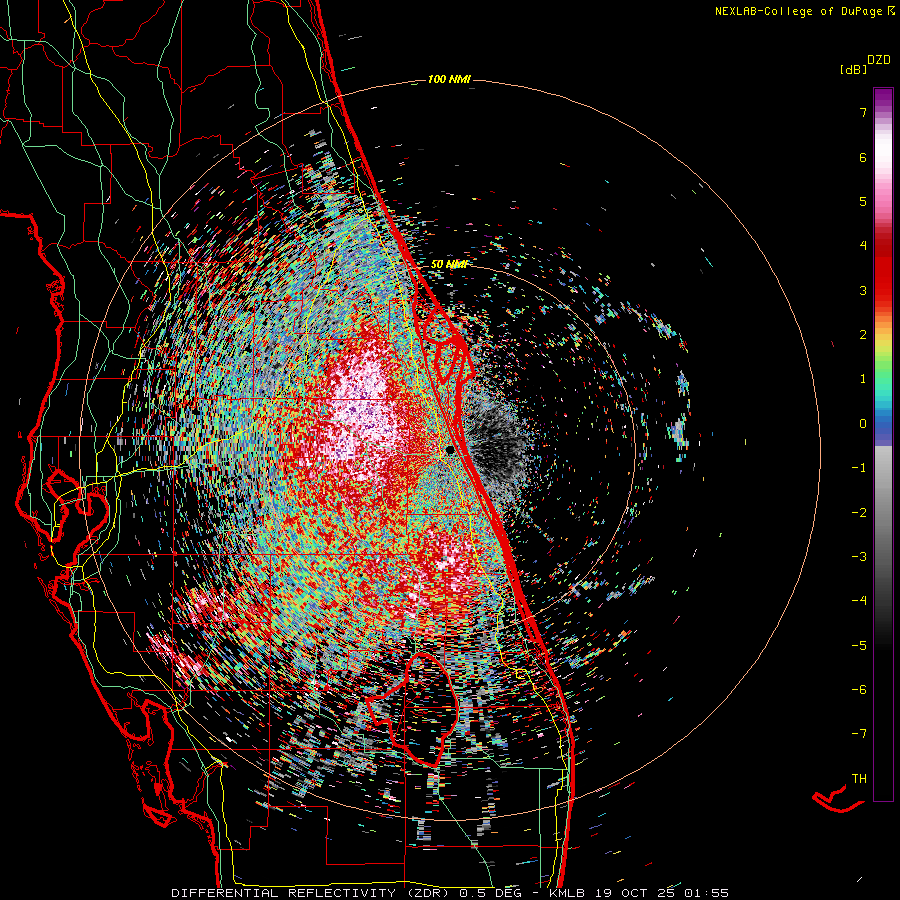Click the DZD label above the color scale
This screenshot has height=900, width=900.
(x=879, y=60)
